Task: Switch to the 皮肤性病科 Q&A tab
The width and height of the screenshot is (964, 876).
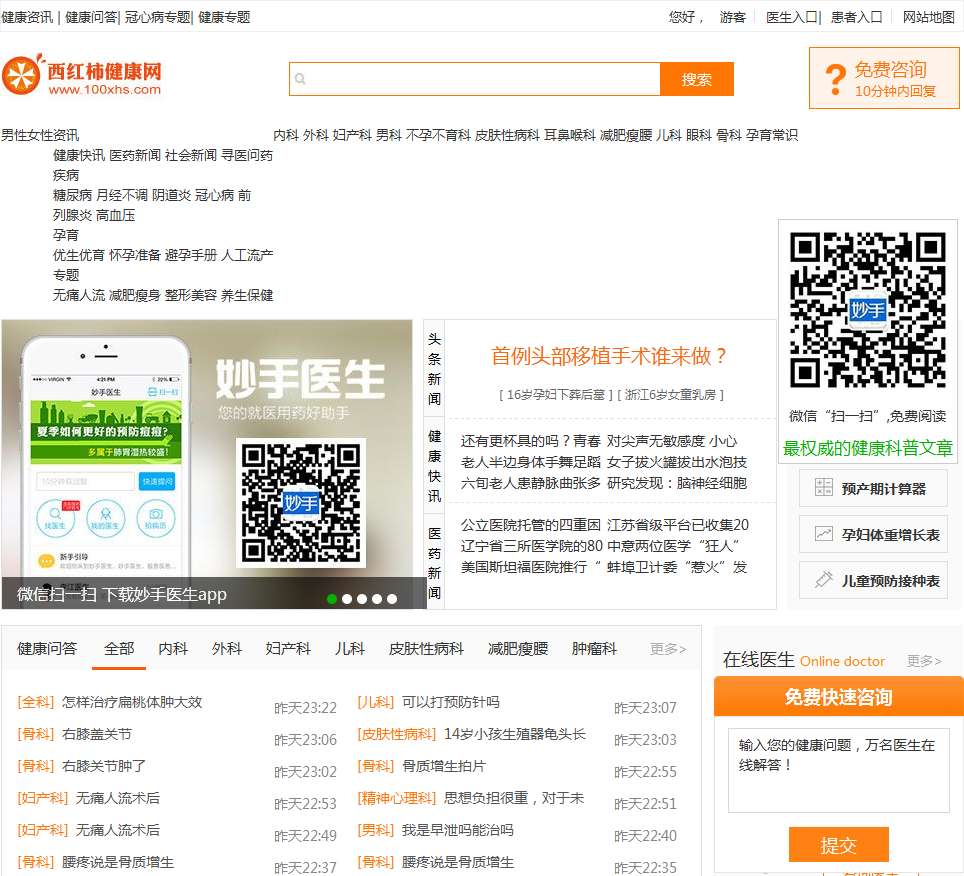Action: pos(426,649)
